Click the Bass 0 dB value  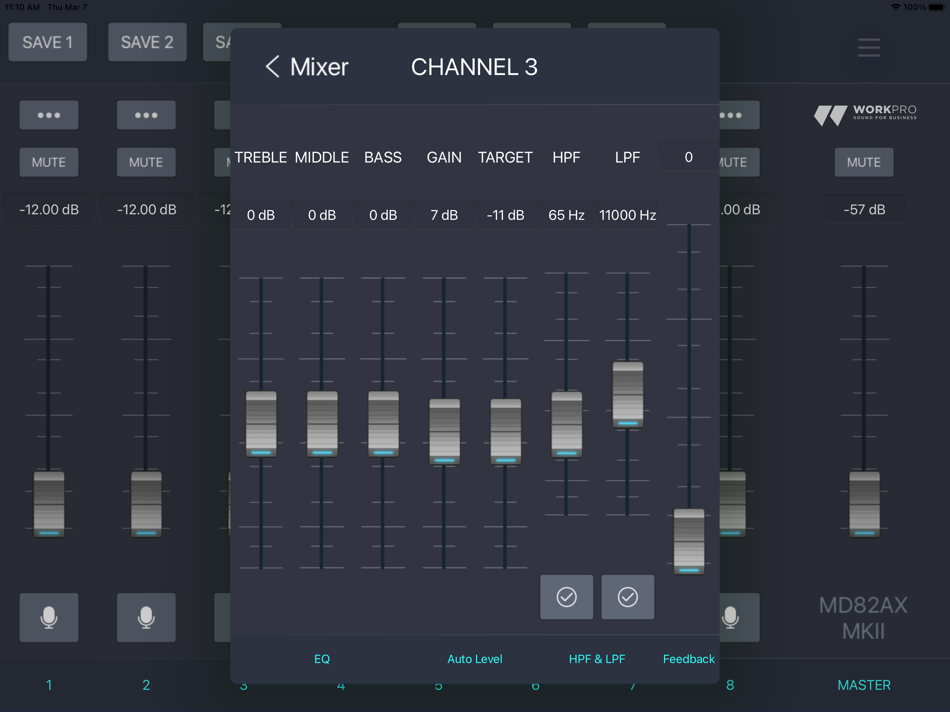[x=383, y=215]
